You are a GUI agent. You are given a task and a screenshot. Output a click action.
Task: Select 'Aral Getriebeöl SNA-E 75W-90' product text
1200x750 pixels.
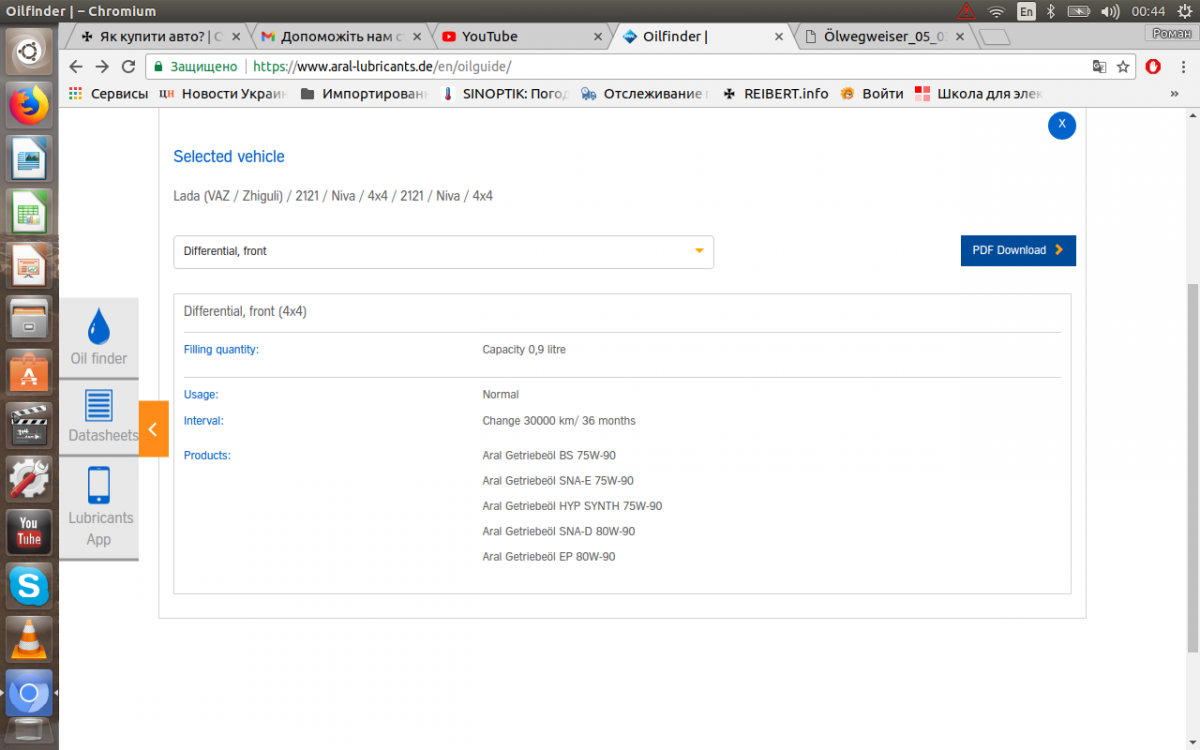558,481
